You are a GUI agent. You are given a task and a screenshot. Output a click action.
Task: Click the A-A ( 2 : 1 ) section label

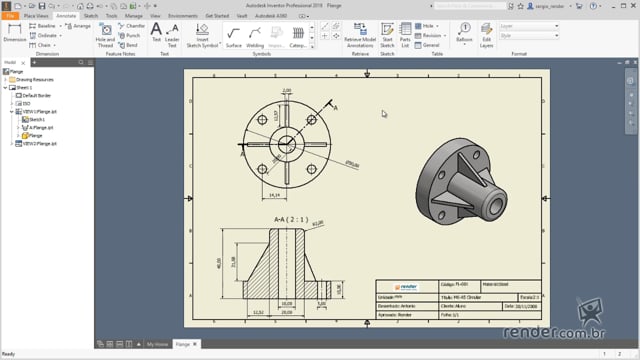291,220
